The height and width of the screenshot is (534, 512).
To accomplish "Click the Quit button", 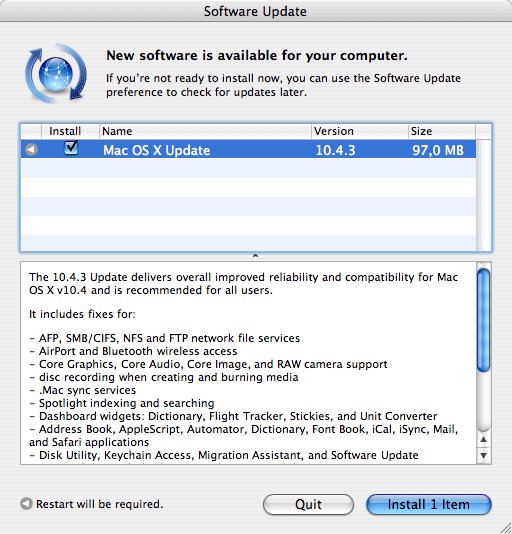I will [308, 504].
